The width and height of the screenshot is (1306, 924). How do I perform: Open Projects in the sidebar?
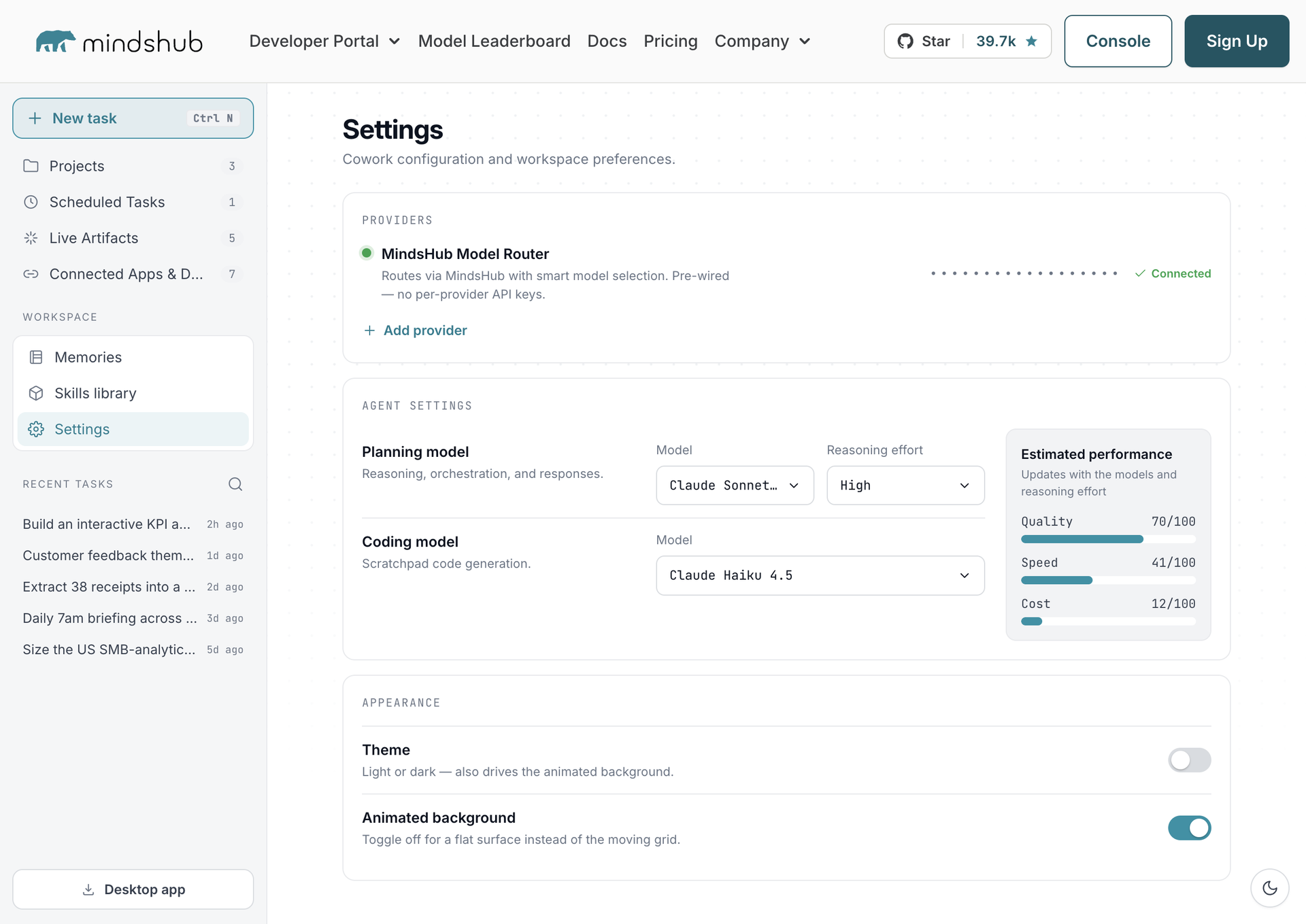(x=133, y=166)
